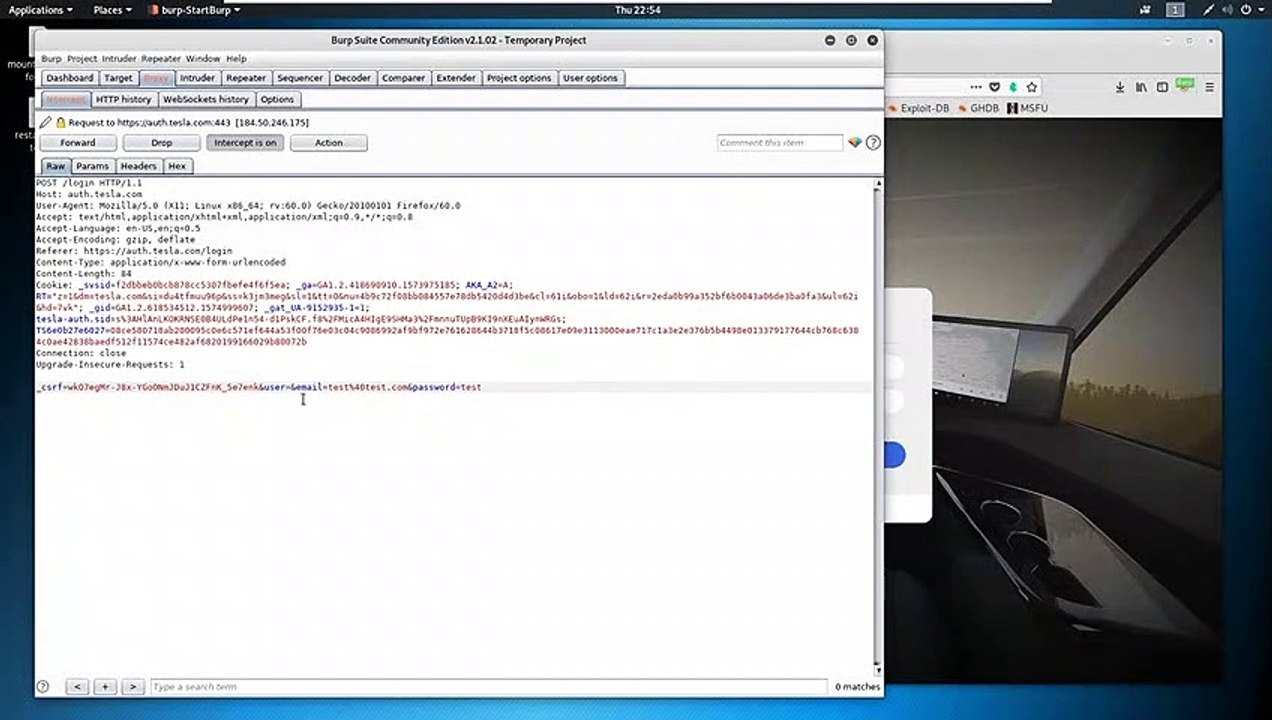Open the burp-StartBurp app menu in top bar
Image resolution: width=1272 pixels, height=720 pixels.
tap(193, 10)
